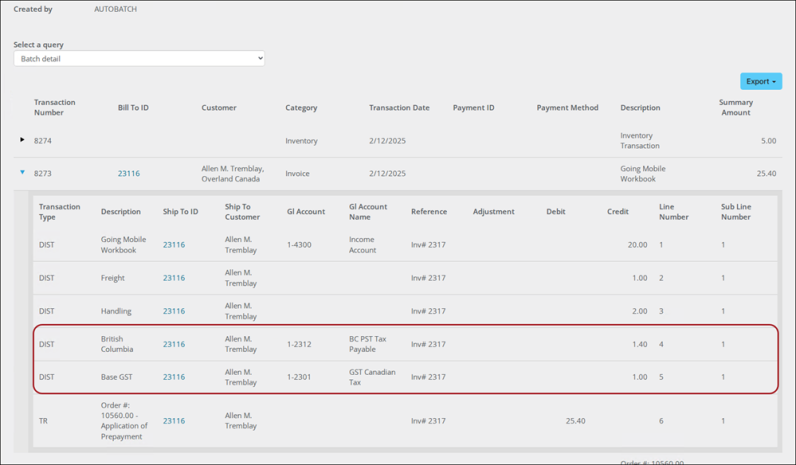Image resolution: width=796 pixels, height=465 pixels.
Task: Select BC PST Tax Payable cell
Action: (x=368, y=344)
